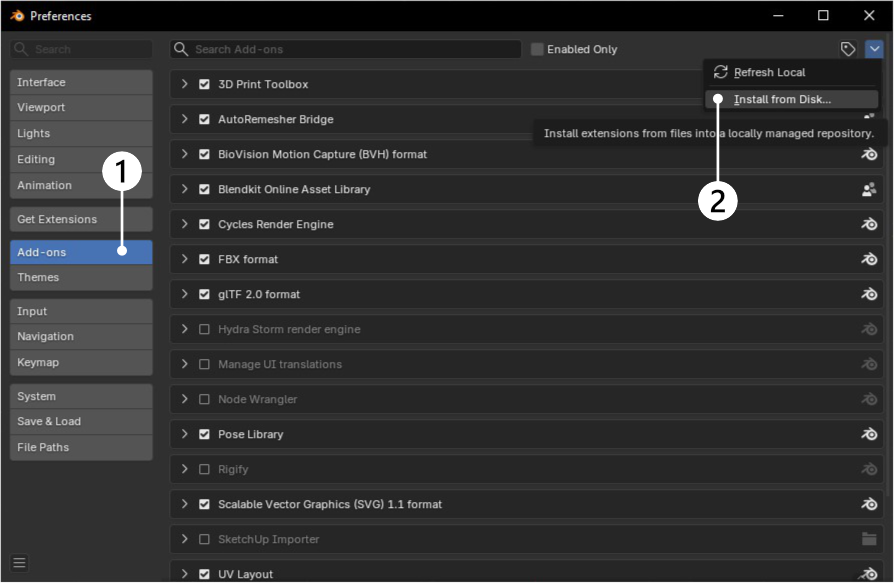Enable the Node Wrangler add-on
894x583 pixels.
(x=204, y=399)
